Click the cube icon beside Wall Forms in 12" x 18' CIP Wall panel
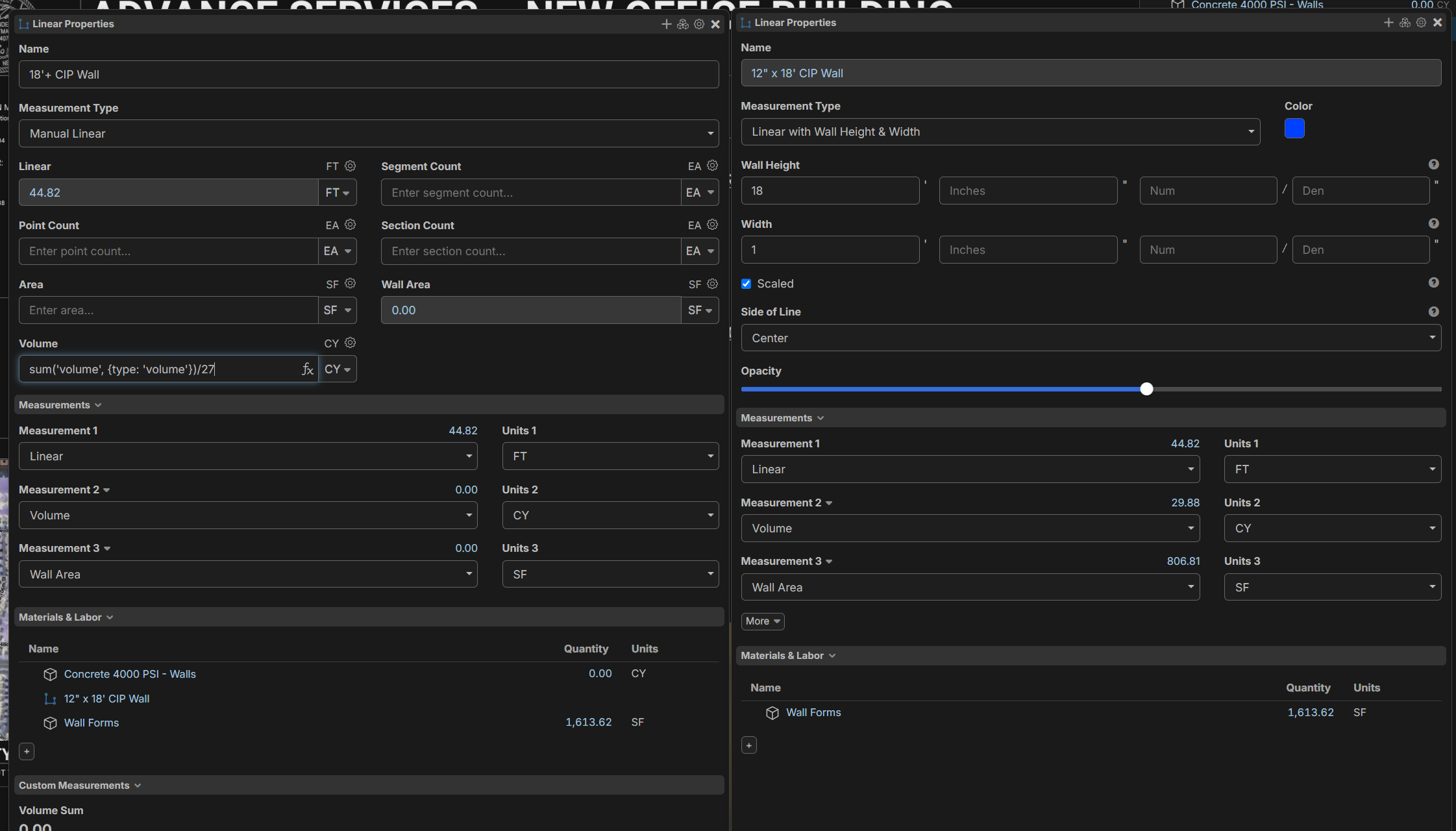Image resolution: width=1456 pixels, height=831 pixels. pos(772,713)
